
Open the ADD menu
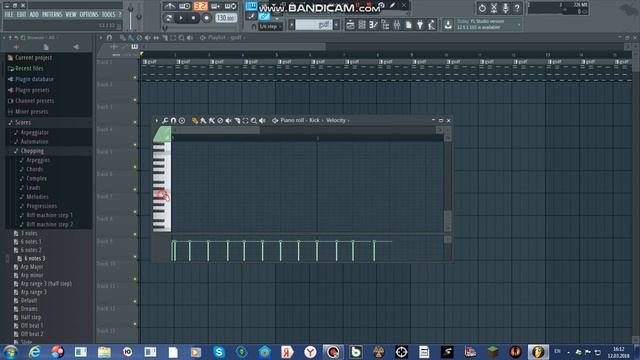(34, 14)
